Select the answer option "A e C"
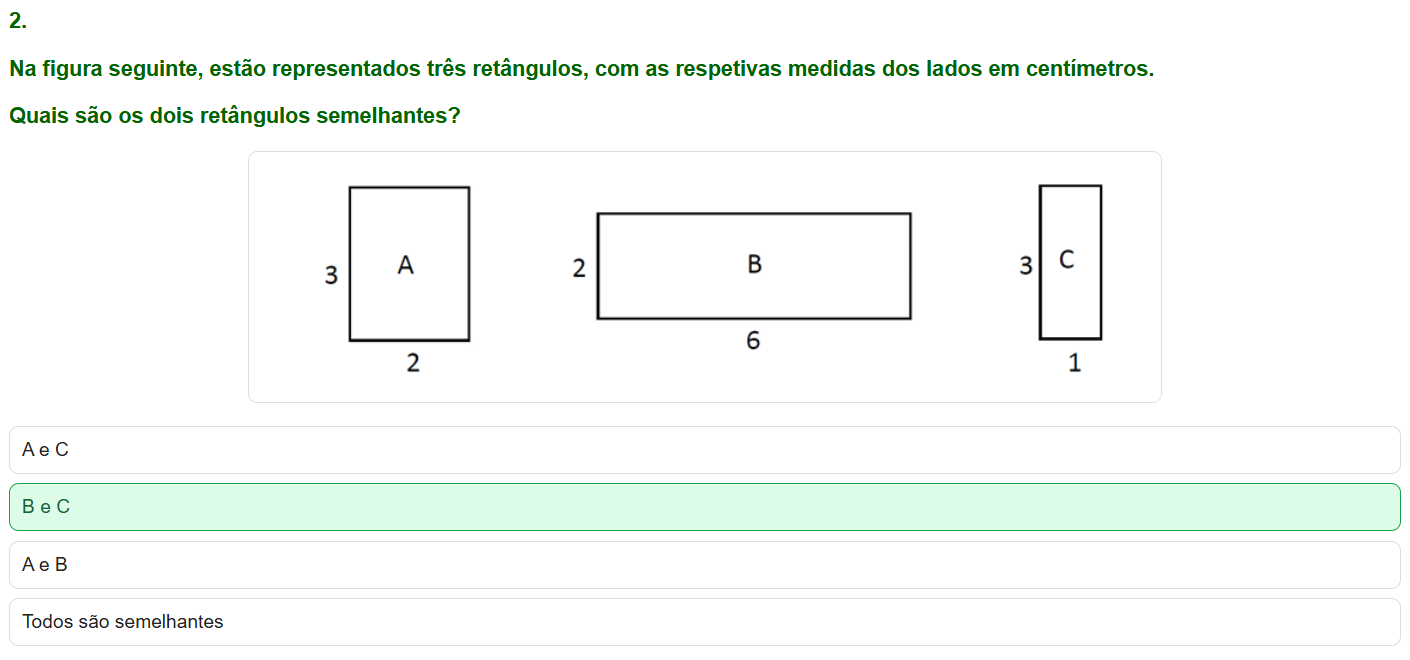The height and width of the screenshot is (660, 1410). coord(704,450)
